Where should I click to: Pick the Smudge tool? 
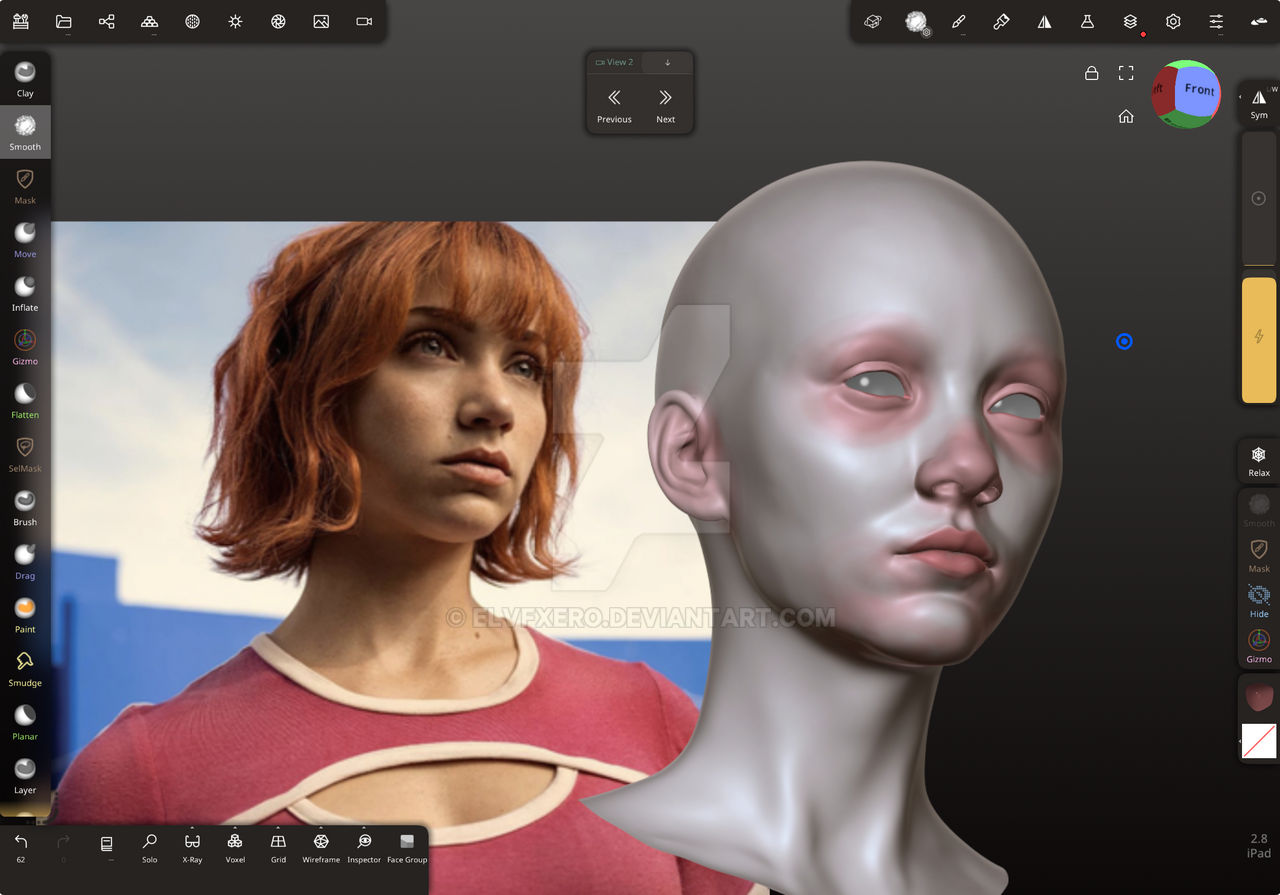click(25, 668)
